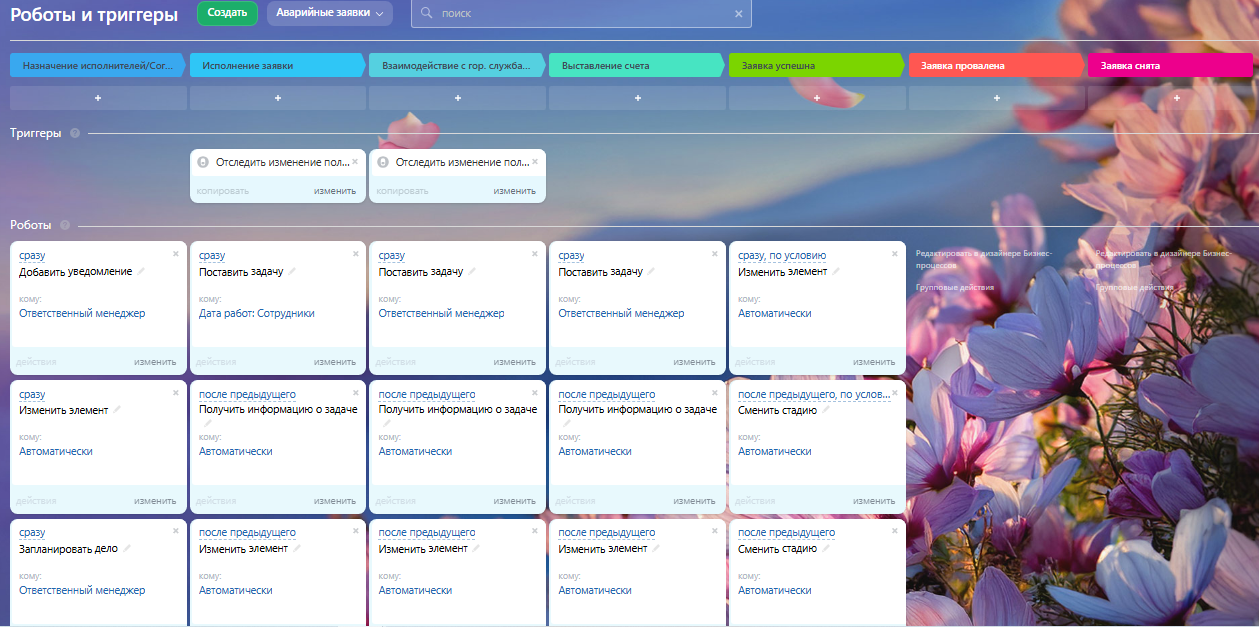The height and width of the screenshot is (627, 1259).
Task: Click the round icon on the Исполнение заявки trigger
Action: (203, 162)
